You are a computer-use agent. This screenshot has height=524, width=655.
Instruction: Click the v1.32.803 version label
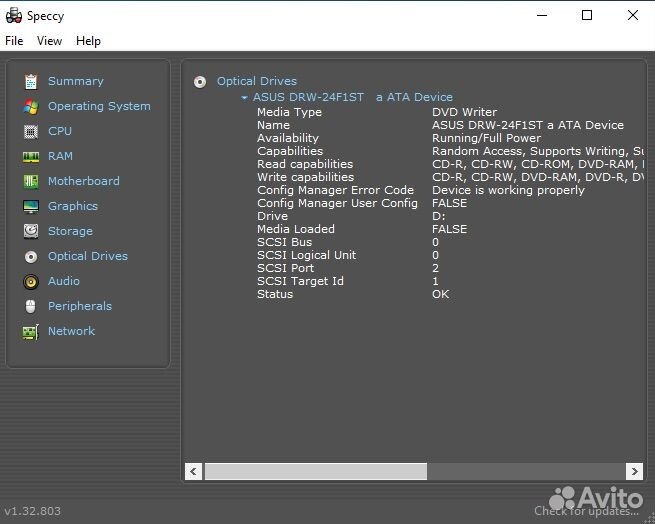click(x=33, y=511)
